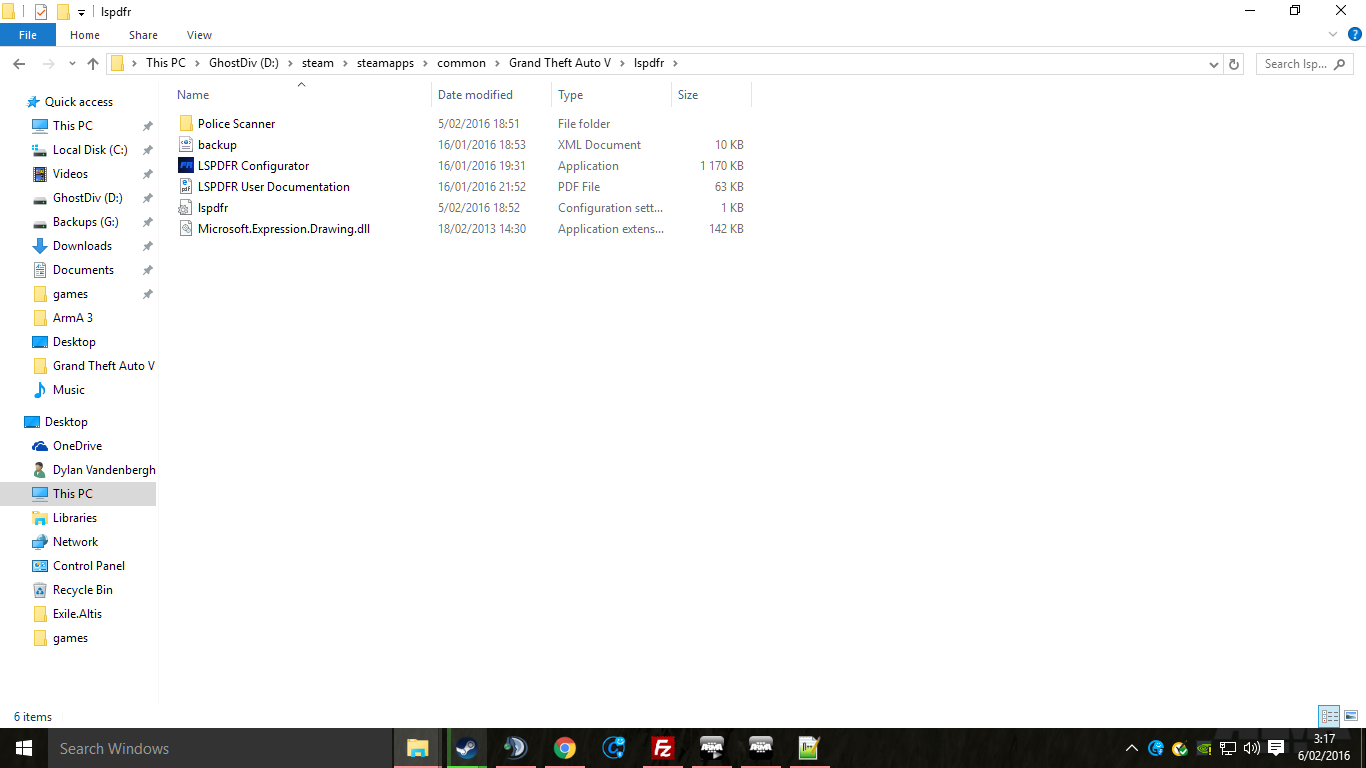Open Backups (G:) drive in sidebar
Screen dimensions: 1366x768
pyautogui.click(x=85, y=222)
